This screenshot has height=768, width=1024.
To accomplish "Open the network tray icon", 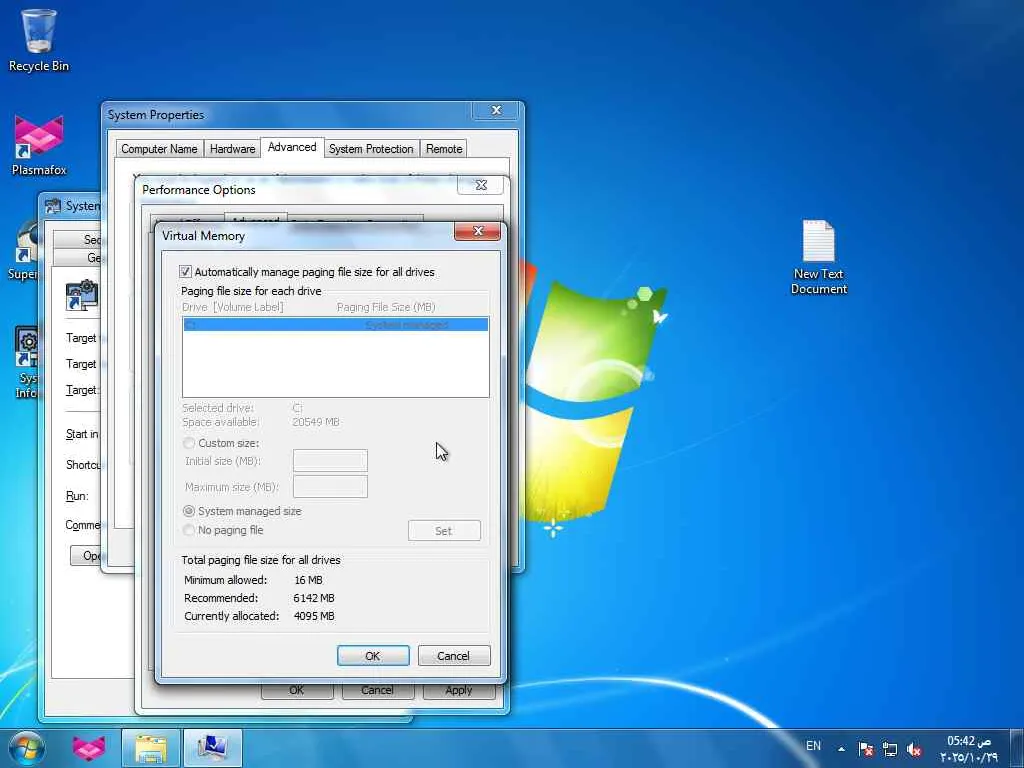I will coord(889,748).
